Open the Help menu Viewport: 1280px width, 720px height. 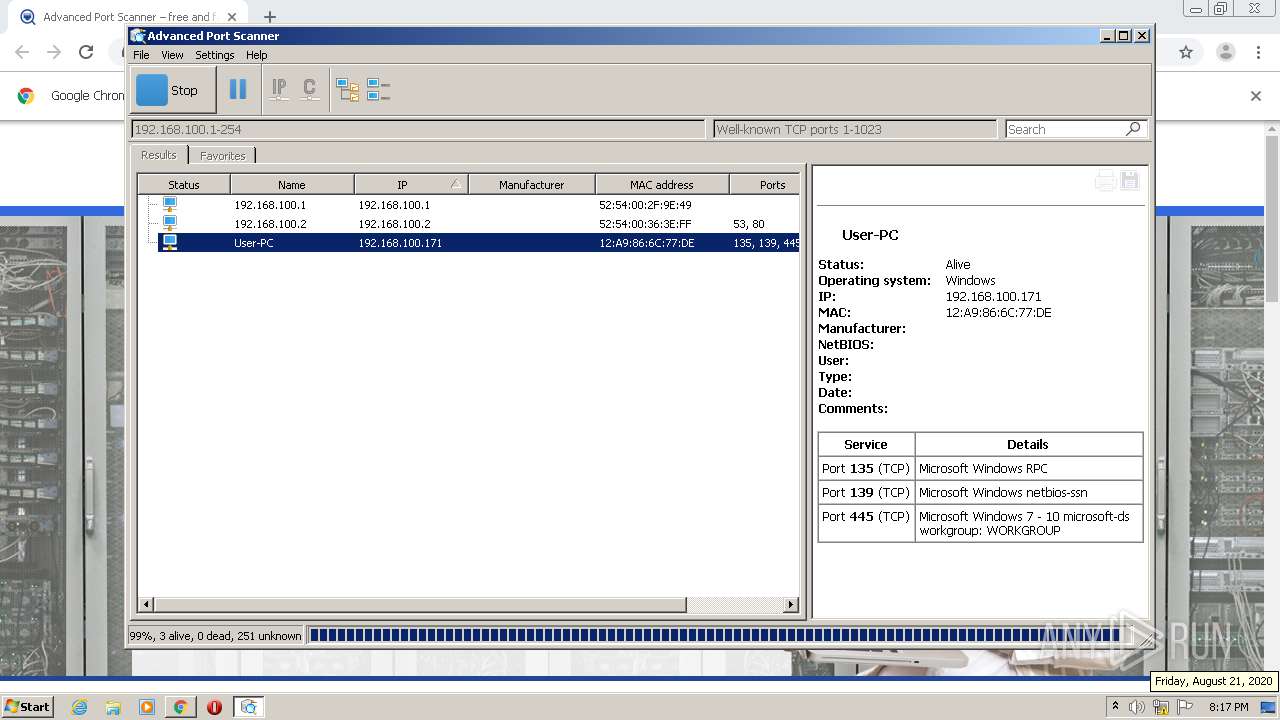click(x=256, y=55)
